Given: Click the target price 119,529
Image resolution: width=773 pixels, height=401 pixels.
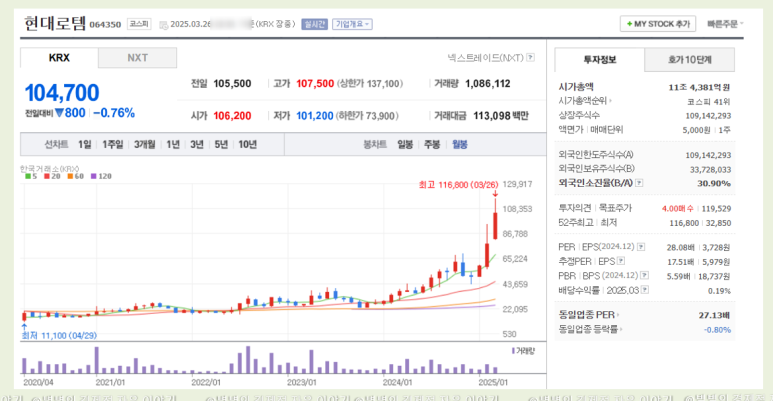Looking at the screenshot, I should click(716, 209).
